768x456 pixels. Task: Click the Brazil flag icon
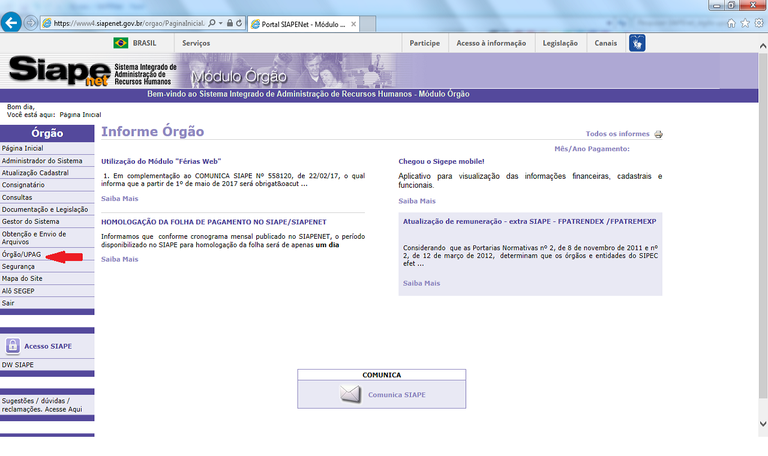point(122,43)
